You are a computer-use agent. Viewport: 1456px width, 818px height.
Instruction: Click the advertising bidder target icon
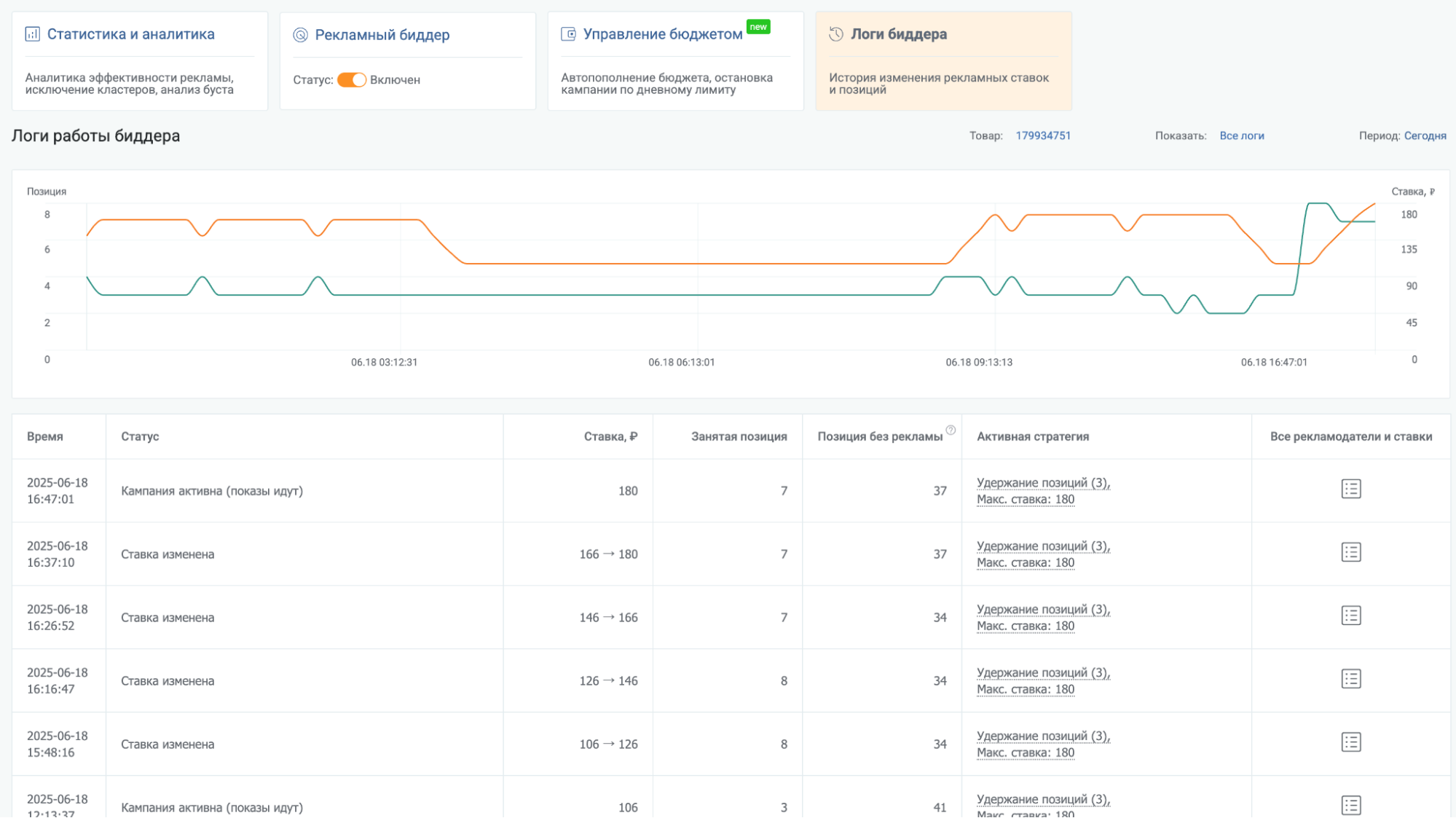[x=300, y=35]
